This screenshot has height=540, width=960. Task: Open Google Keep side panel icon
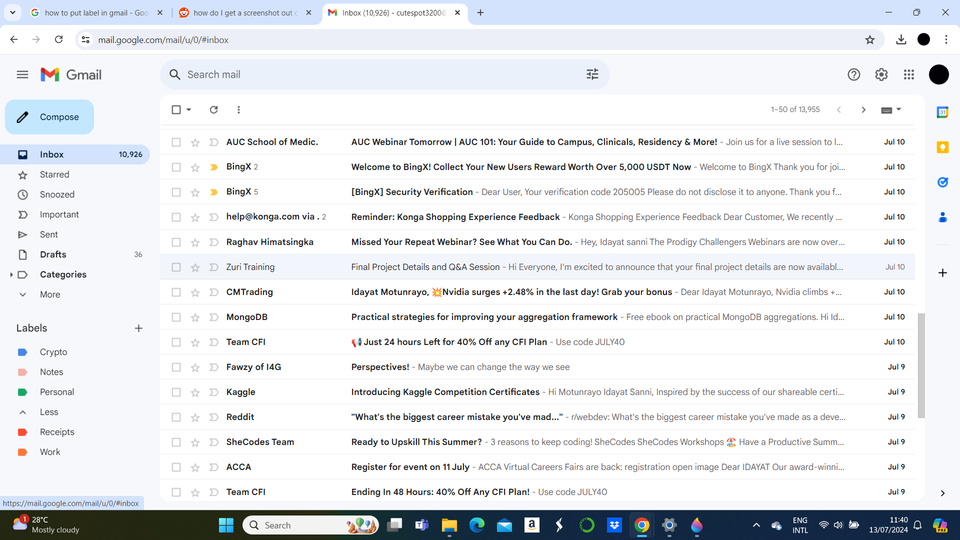click(x=943, y=148)
